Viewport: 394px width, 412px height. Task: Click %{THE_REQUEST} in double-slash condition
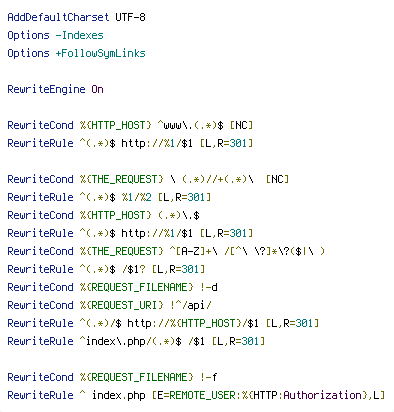click(x=122, y=179)
